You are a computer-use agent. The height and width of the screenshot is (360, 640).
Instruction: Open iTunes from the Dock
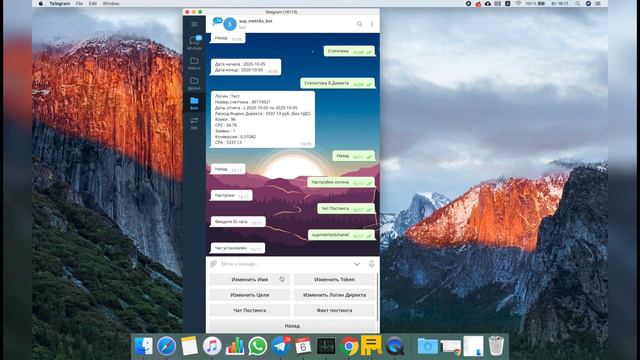pyautogui.click(x=212, y=346)
